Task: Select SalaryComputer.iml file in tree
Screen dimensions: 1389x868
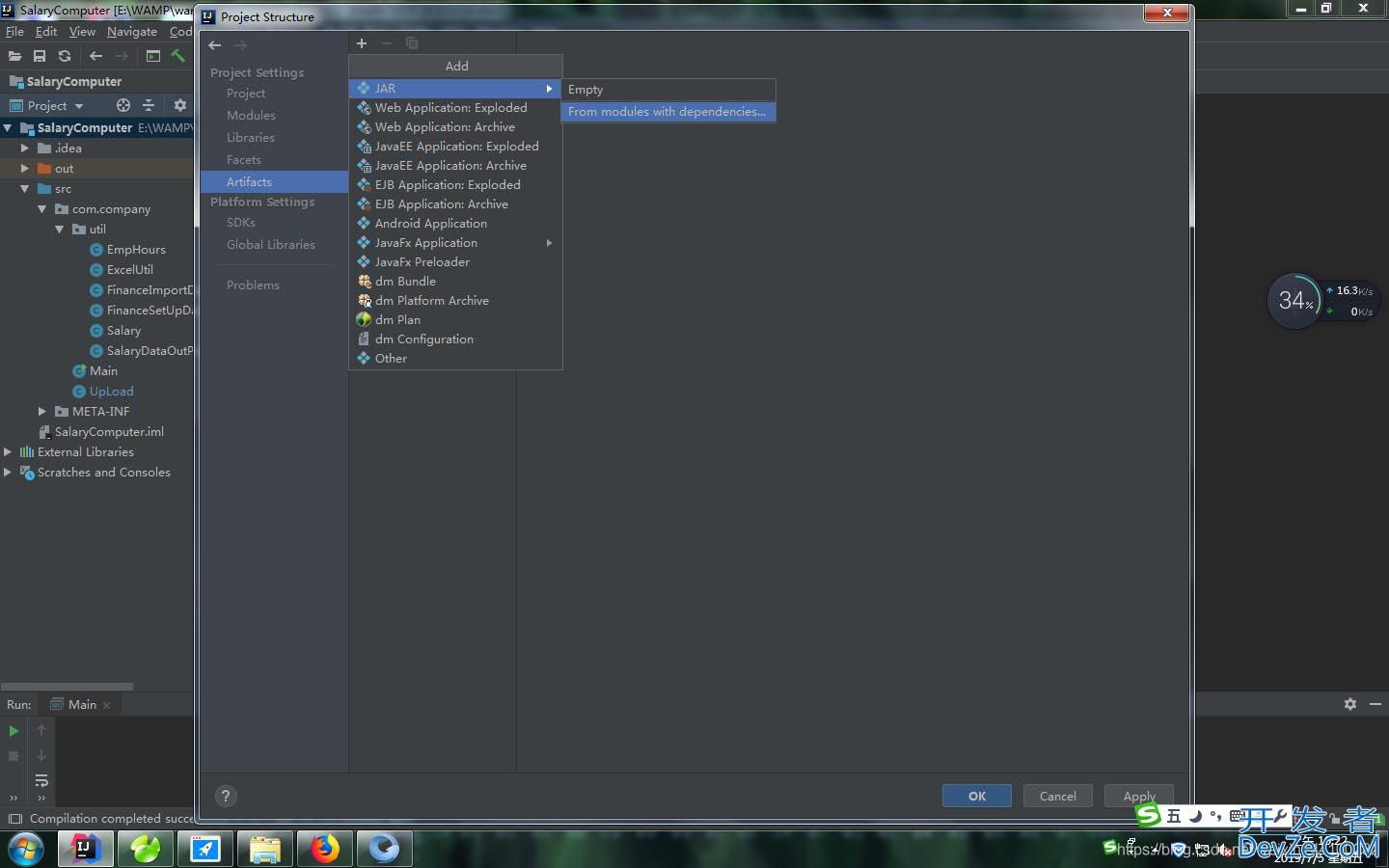Action: click(x=109, y=432)
